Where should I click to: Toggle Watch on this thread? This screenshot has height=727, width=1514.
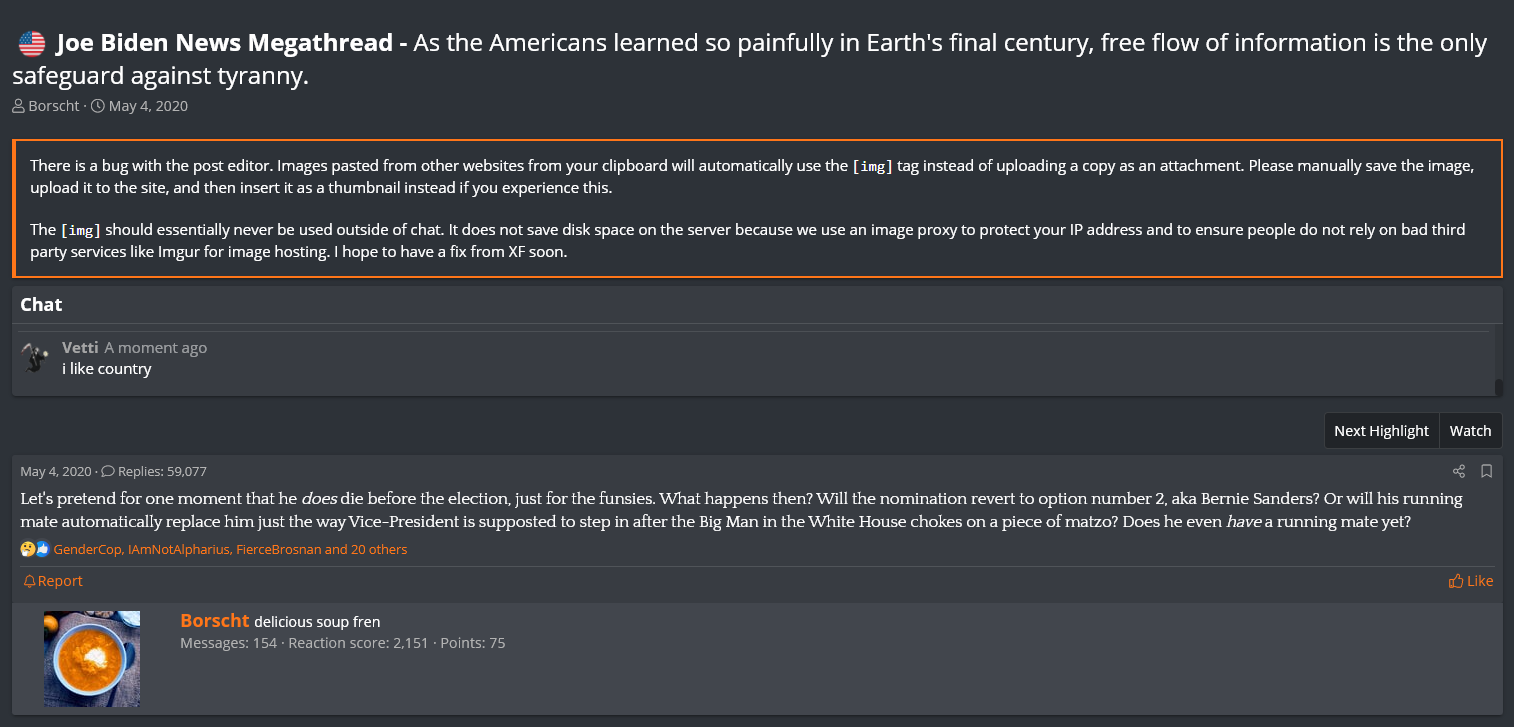(x=1470, y=431)
